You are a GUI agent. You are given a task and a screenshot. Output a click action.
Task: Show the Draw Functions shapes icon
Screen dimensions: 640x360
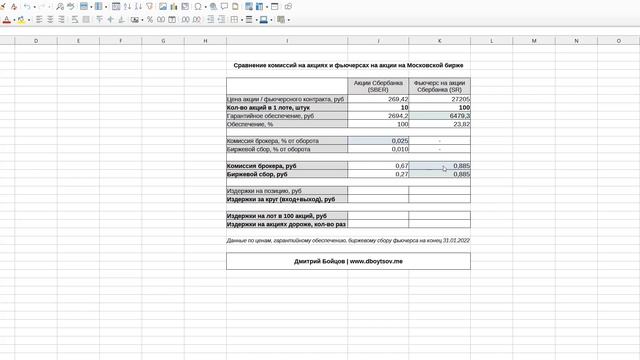click(288, 7)
